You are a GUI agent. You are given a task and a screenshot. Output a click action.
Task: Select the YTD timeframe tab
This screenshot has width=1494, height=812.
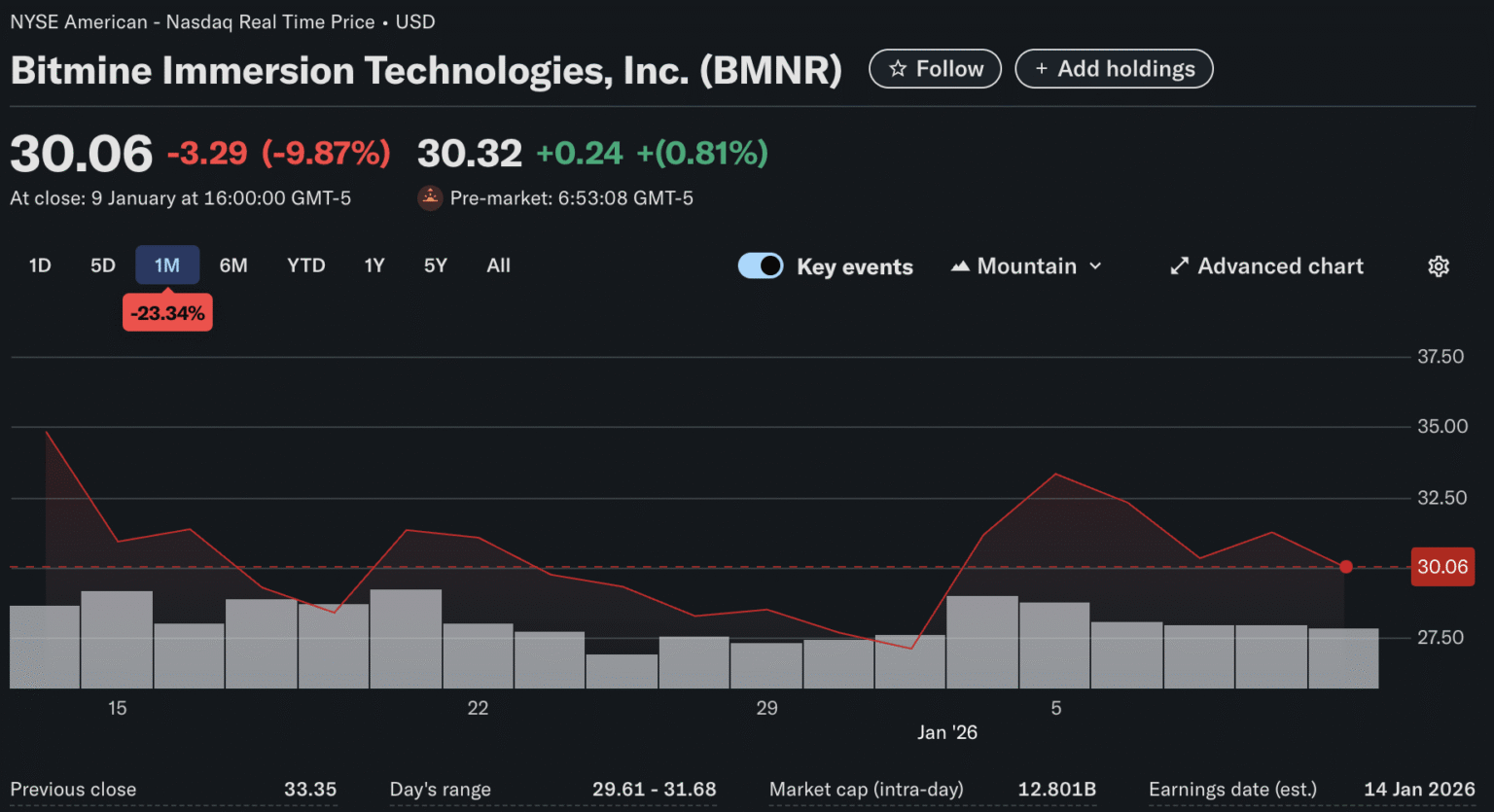point(306,265)
